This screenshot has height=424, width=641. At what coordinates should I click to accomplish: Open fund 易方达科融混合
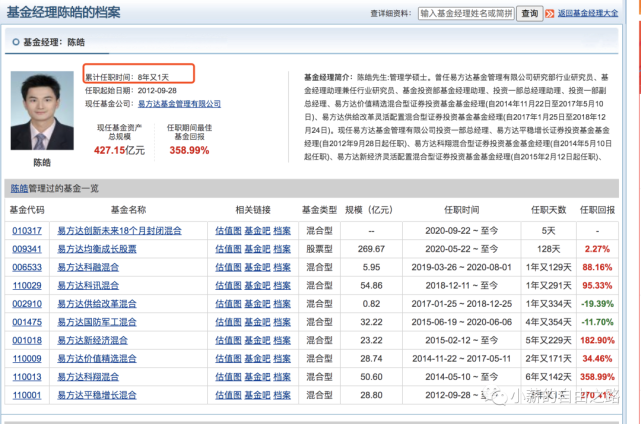pyautogui.click(x=88, y=267)
